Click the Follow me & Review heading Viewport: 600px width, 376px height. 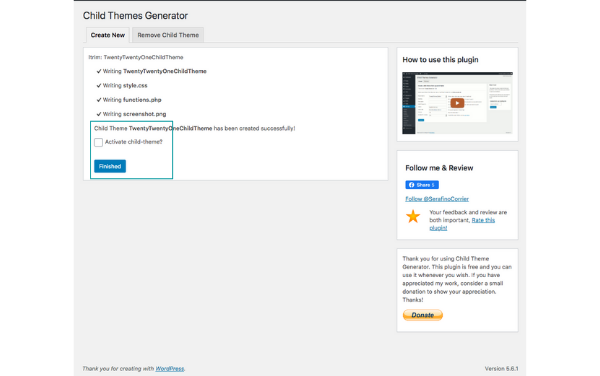point(439,168)
